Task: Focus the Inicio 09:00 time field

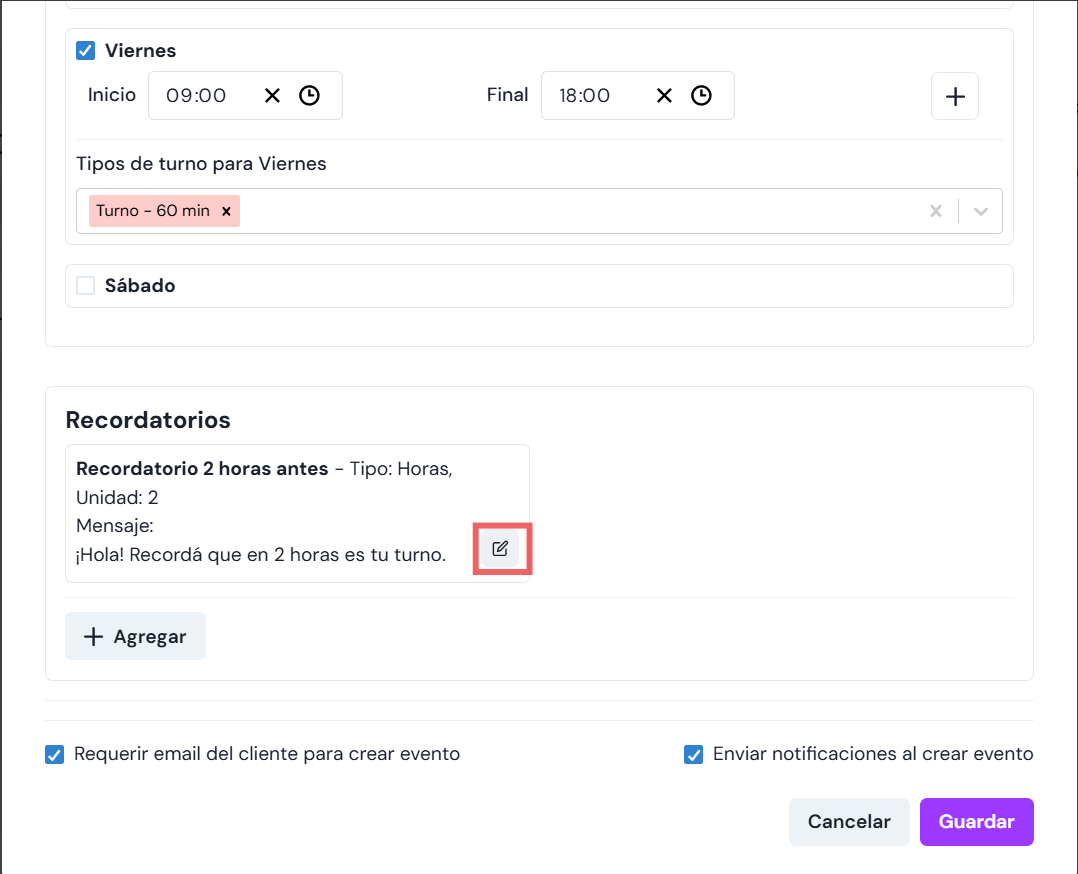Action: coord(198,96)
